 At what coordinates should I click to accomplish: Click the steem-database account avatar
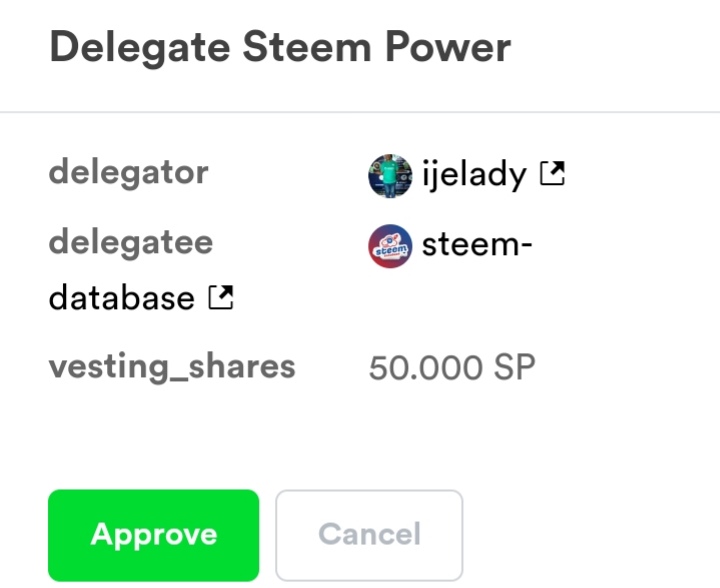click(x=390, y=245)
